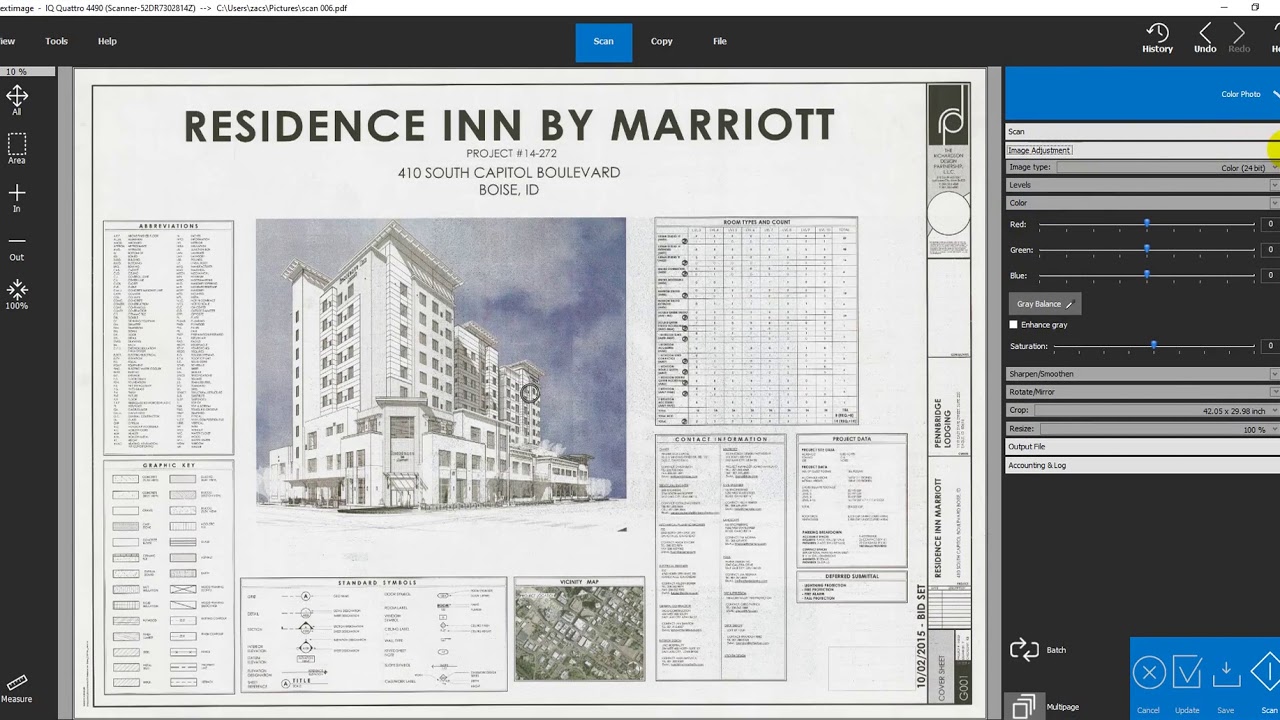Adjust the Blue color slider
Image resolution: width=1280 pixels, height=720 pixels.
[x=1147, y=275]
